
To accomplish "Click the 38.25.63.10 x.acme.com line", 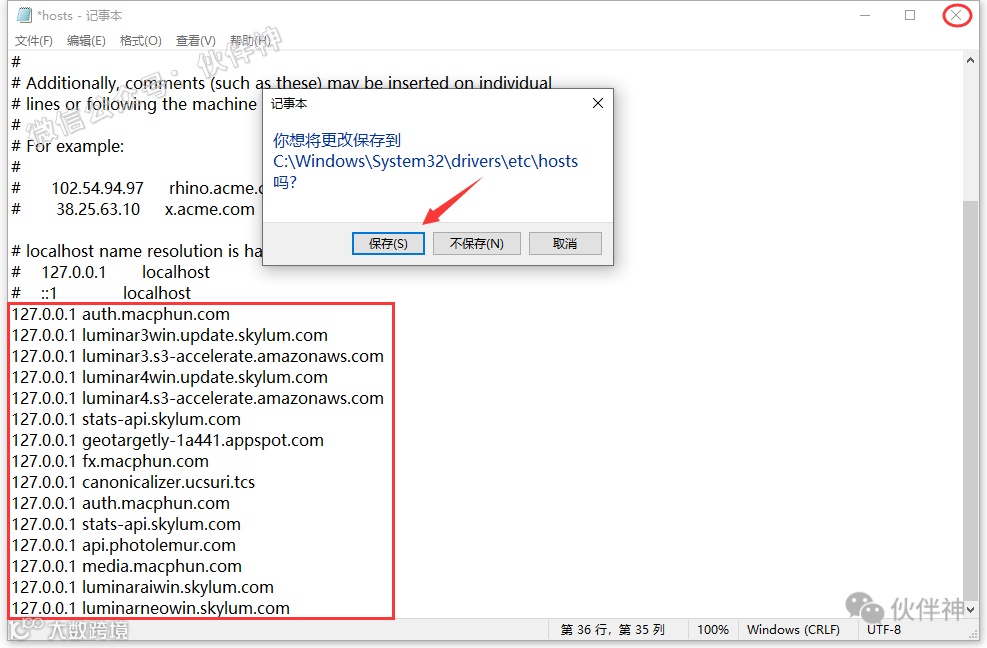I will click(133, 209).
